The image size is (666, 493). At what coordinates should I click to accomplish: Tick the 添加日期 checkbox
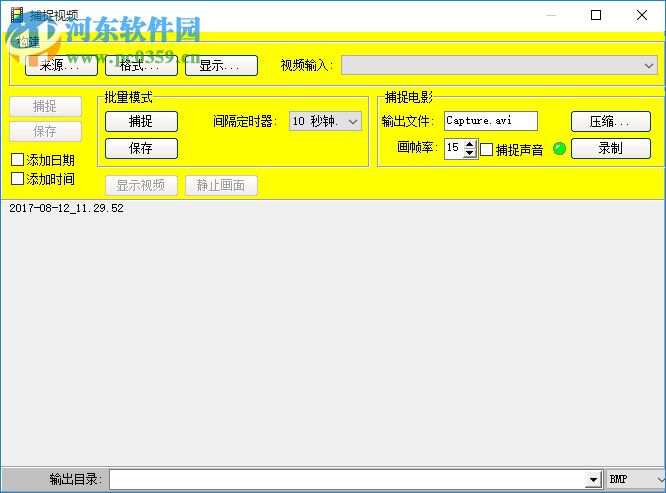tap(17, 160)
